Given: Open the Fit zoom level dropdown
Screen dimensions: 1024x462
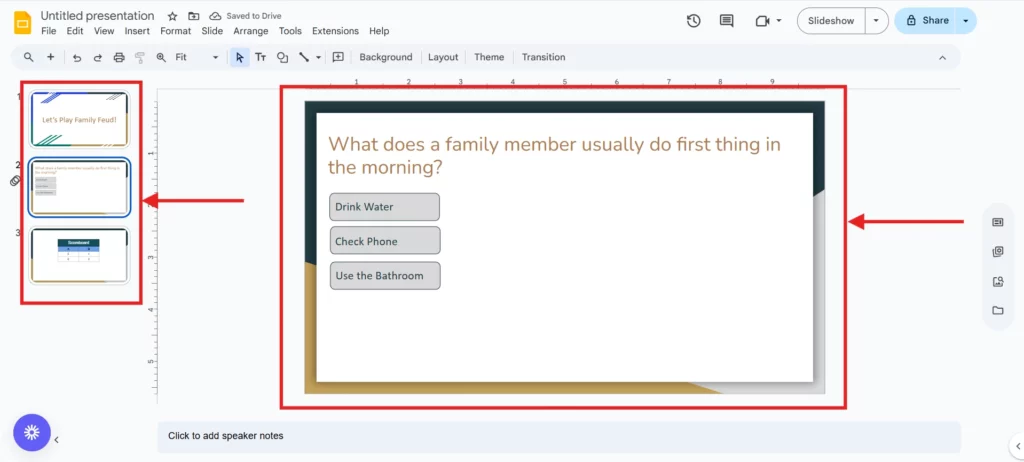Looking at the screenshot, I should coord(195,58).
